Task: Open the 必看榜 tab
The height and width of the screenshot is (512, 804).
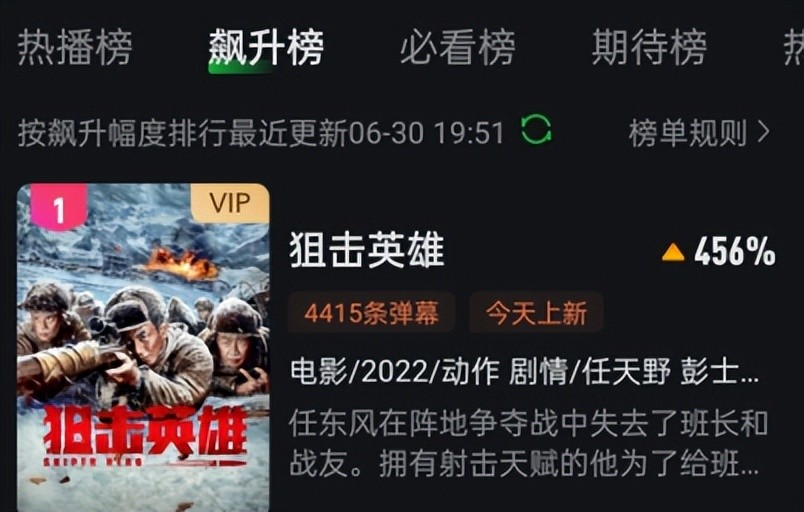Action: point(457,48)
